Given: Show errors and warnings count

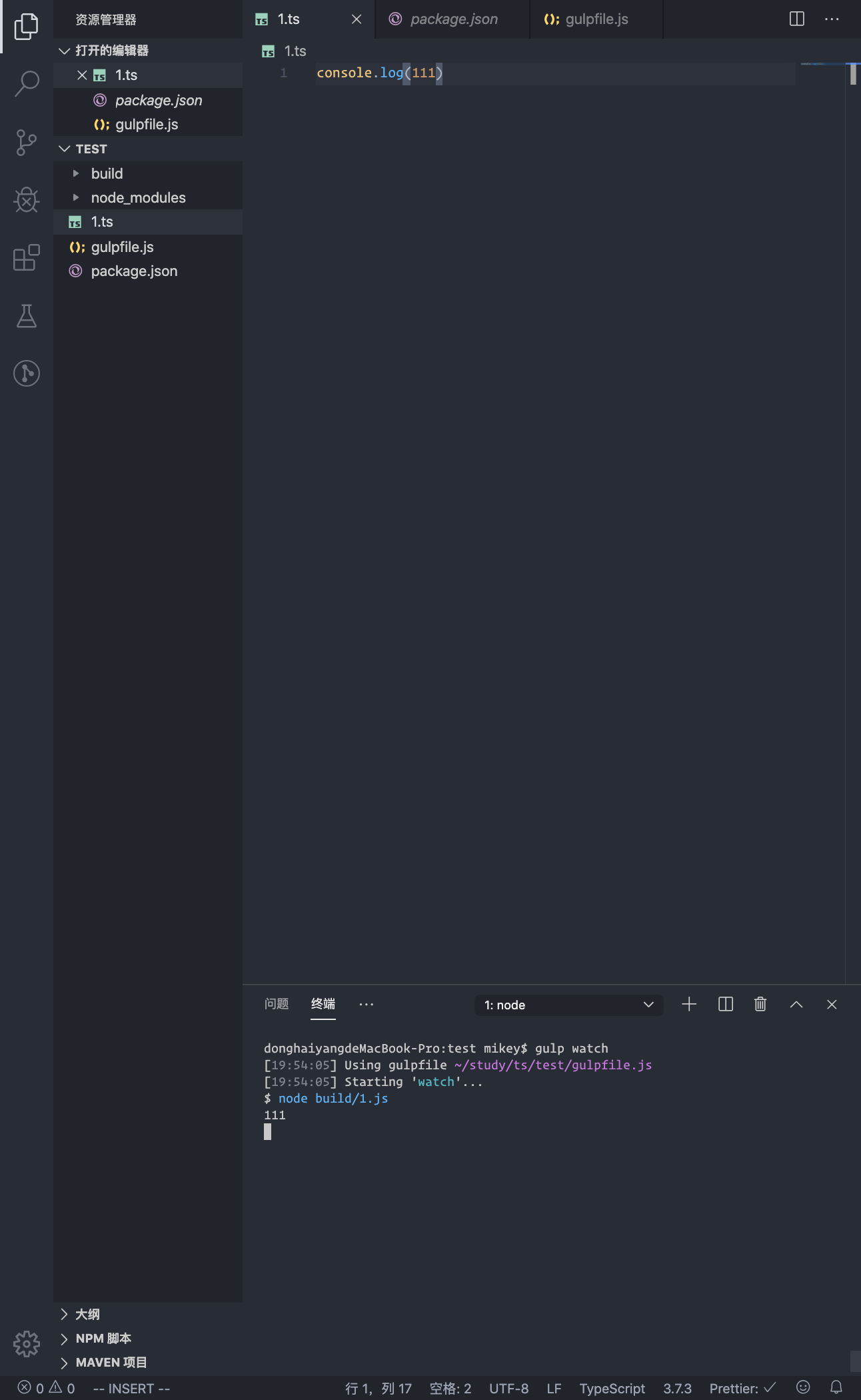Looking at the screenshot, I should point(46,1388).
